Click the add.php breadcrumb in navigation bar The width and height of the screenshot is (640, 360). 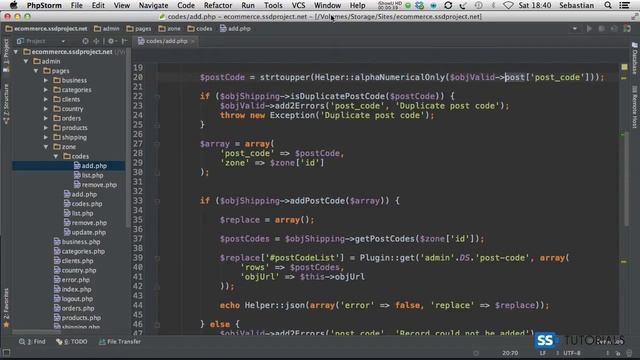tap(235, 29)
